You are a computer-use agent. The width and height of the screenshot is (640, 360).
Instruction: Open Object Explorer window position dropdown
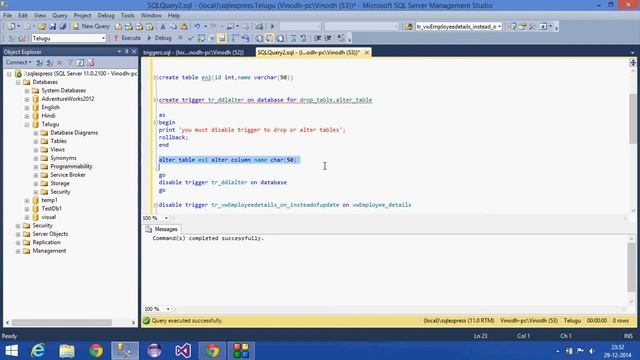[x=119, y=51]
